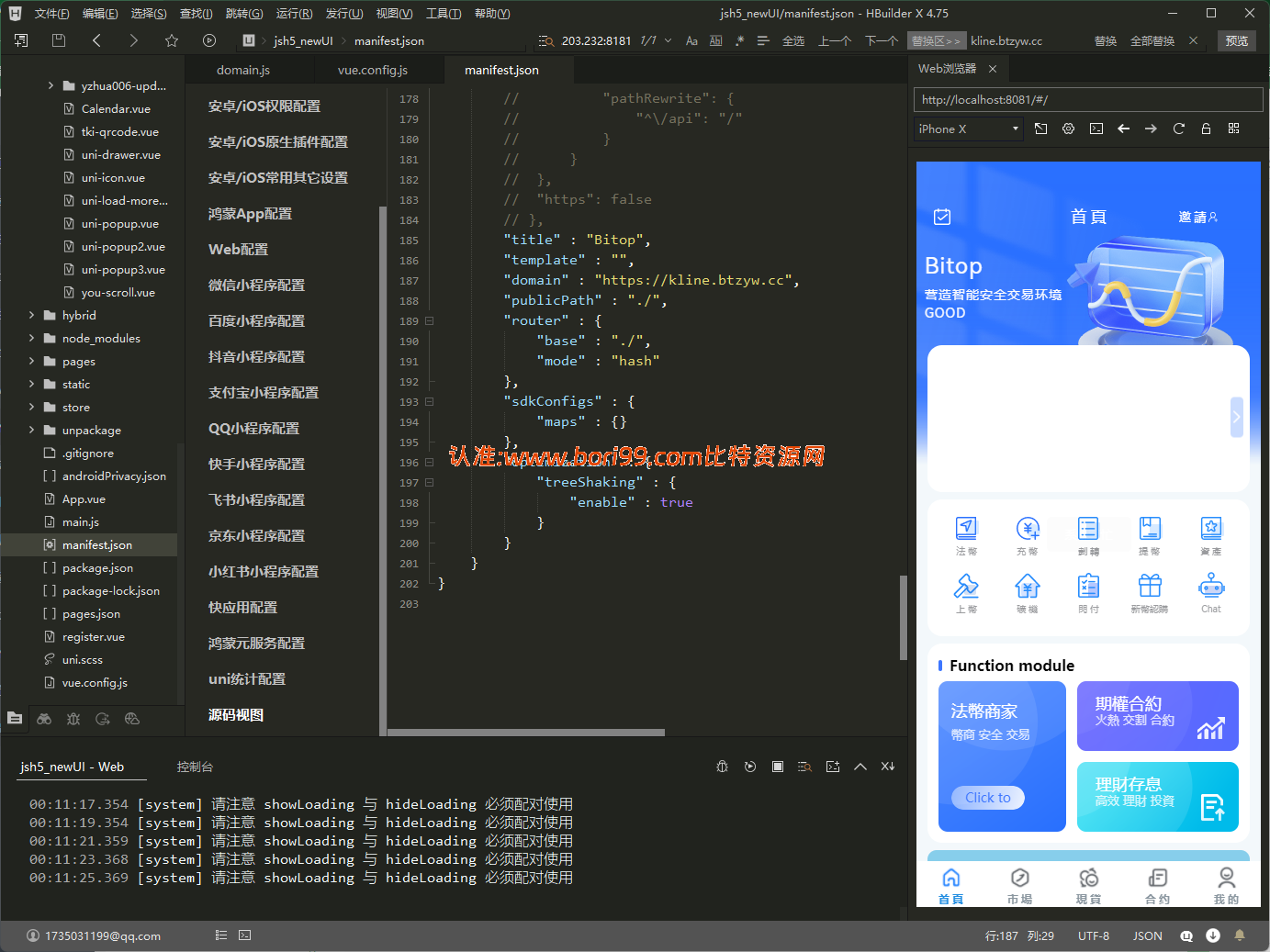Click the editor horizontal scrollbar thumb
The height and width of the screenshot is (952, 1270).
point(526,733)
